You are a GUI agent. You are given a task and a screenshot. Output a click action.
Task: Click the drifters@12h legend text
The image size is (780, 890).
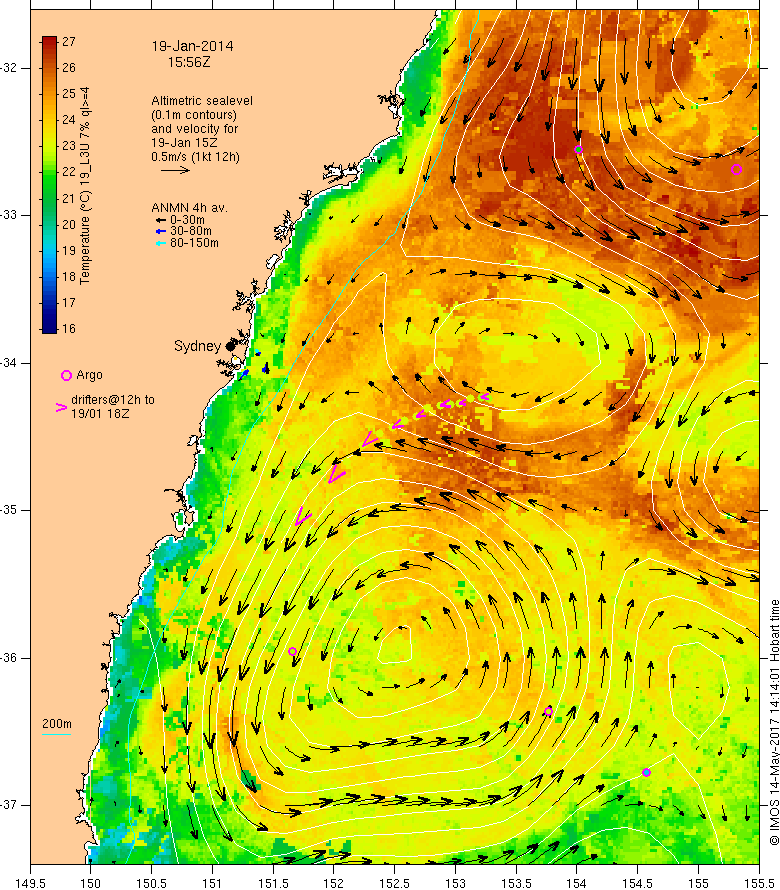click(112, 406)
